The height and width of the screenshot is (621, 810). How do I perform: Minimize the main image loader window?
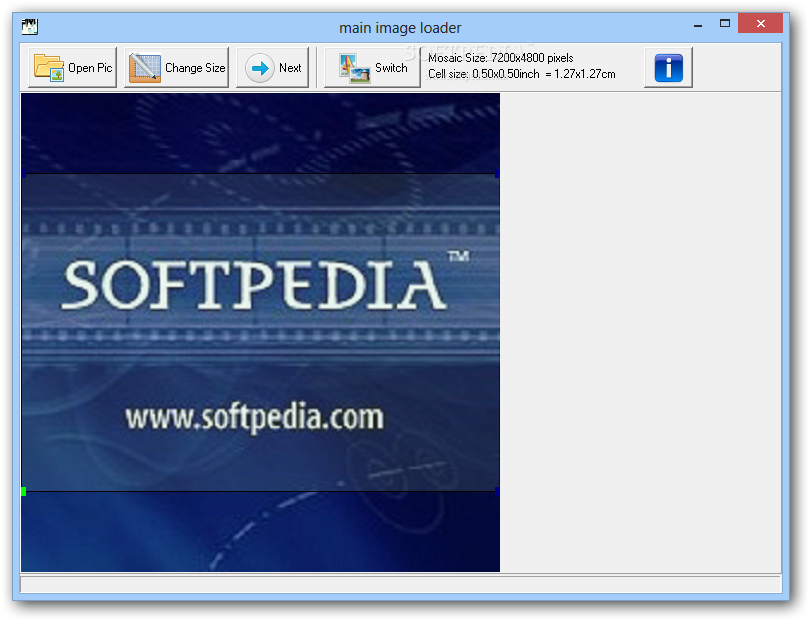(698, 24)
